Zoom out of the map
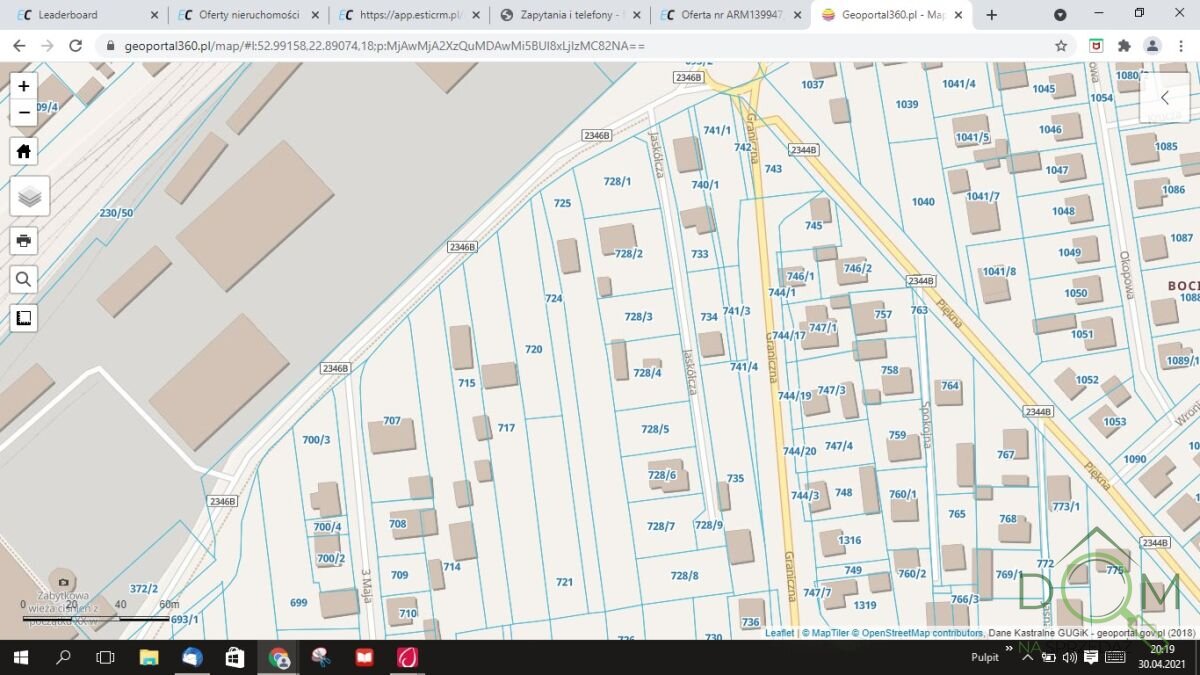Screen dimensions: 1200x675 click(24, 112)
